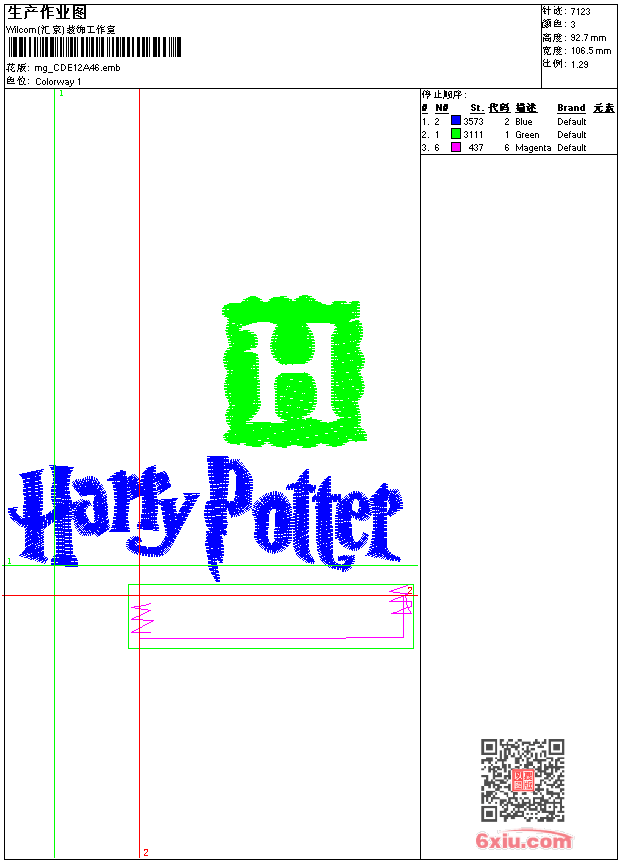Click the green H emblem embroidery

tap(295, 370)
